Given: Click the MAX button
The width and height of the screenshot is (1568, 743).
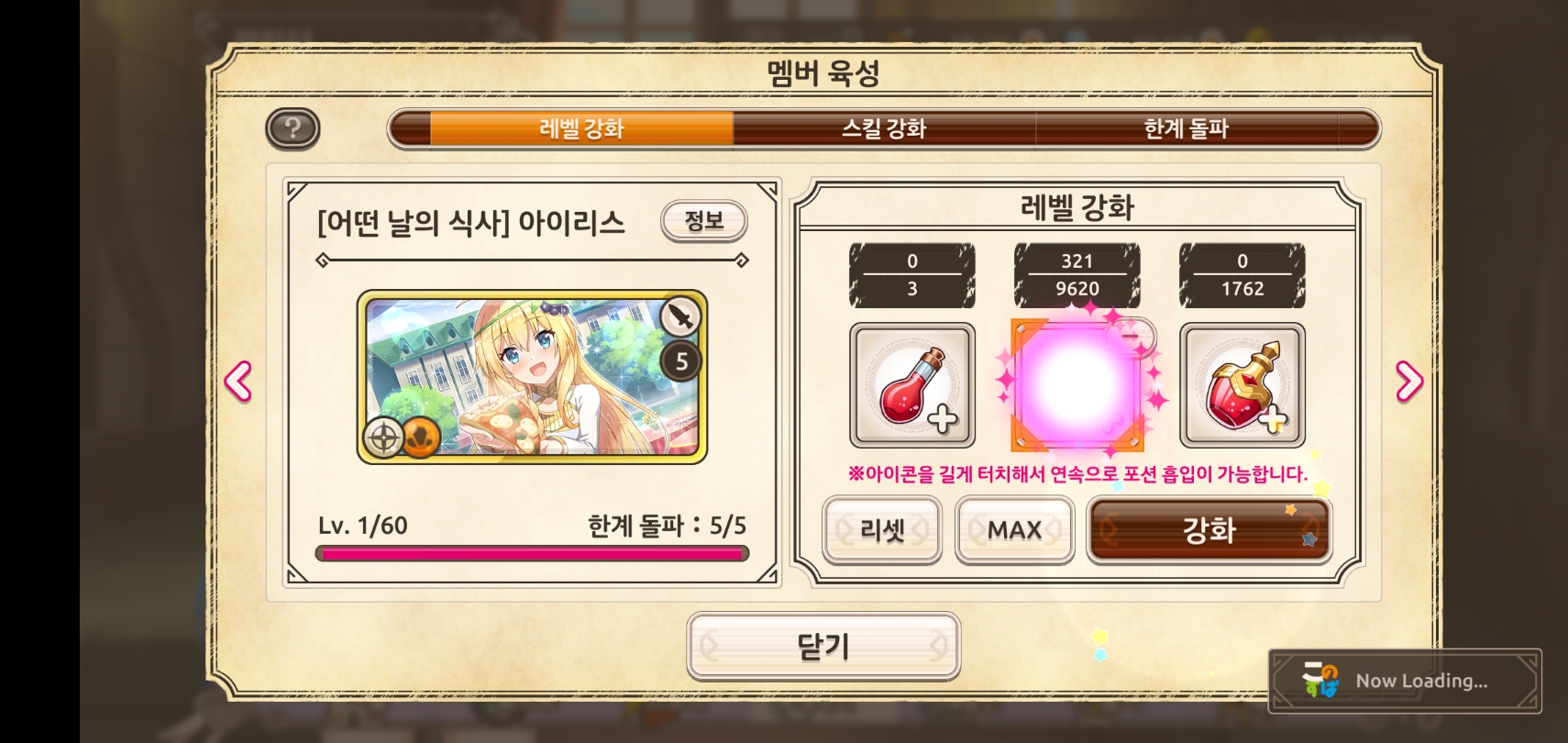Looking at the screenshot, I should [1014, 530].
